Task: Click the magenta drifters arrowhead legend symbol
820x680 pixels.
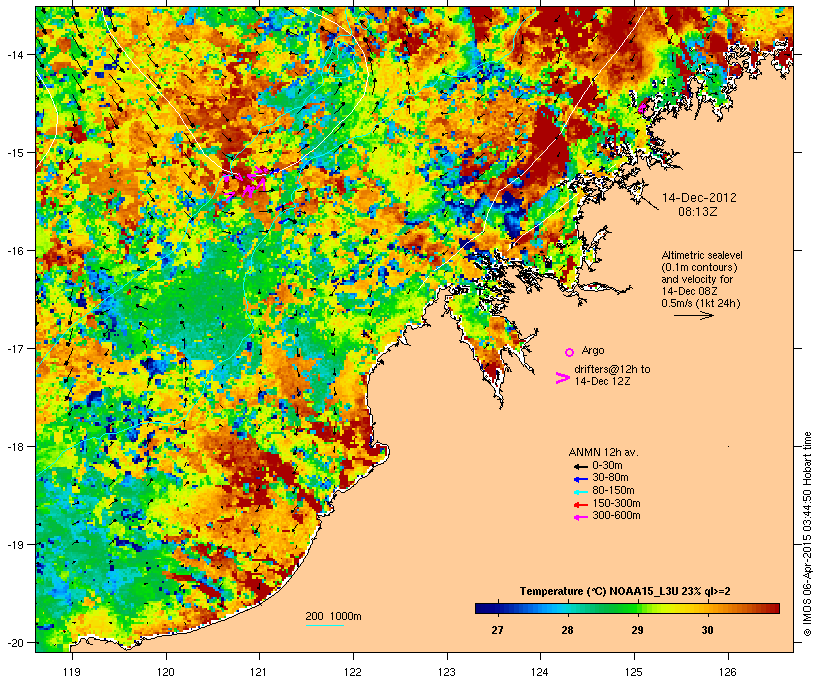Action: click(563, 378)
